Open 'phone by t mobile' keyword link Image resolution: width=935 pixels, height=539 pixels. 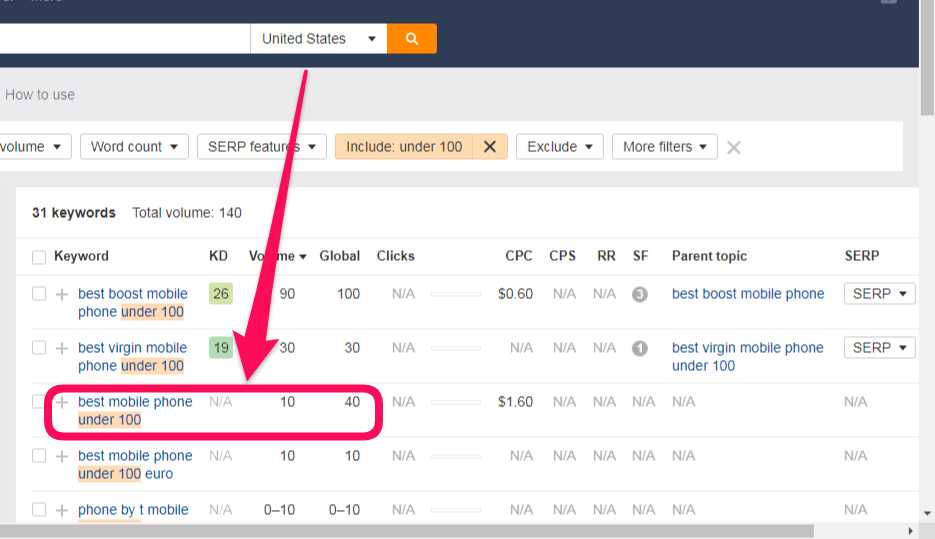133,510
